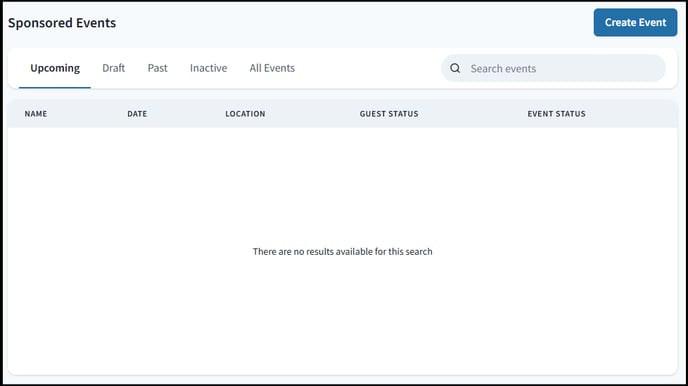
Task: Open the Draft tab
Action: (114, 68)
